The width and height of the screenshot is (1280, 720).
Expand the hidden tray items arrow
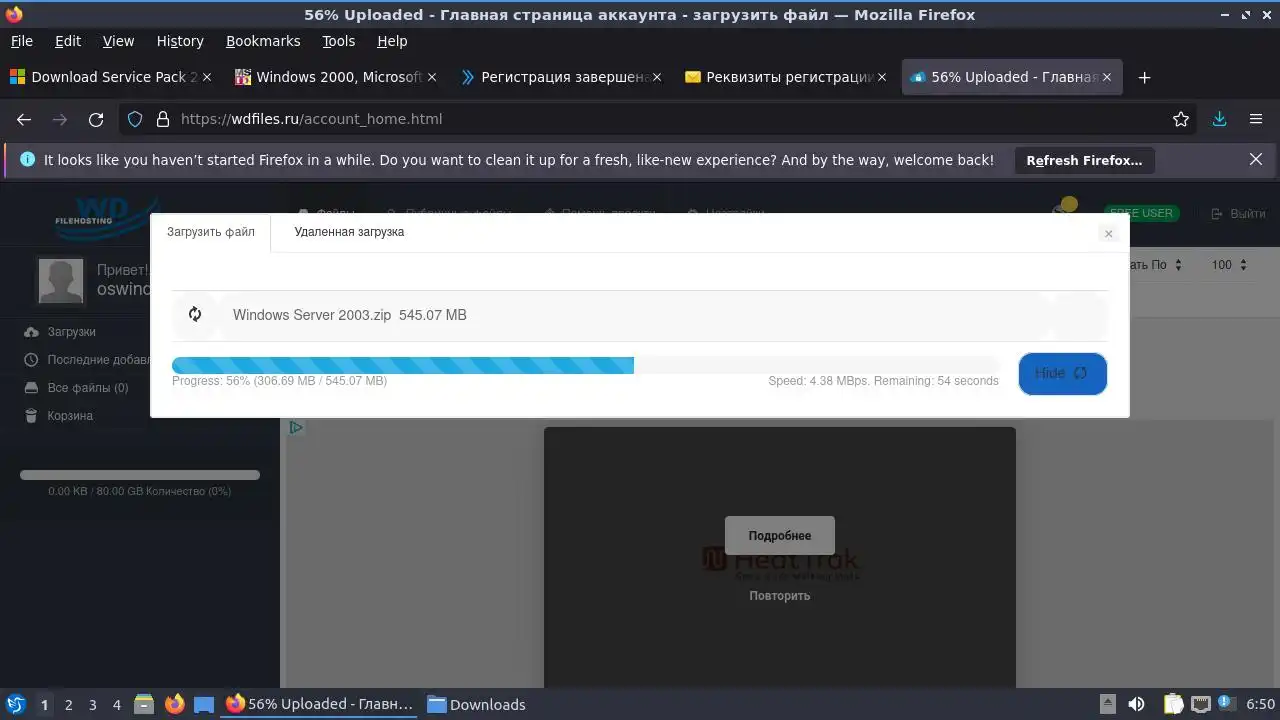[x=1108, y=704]
